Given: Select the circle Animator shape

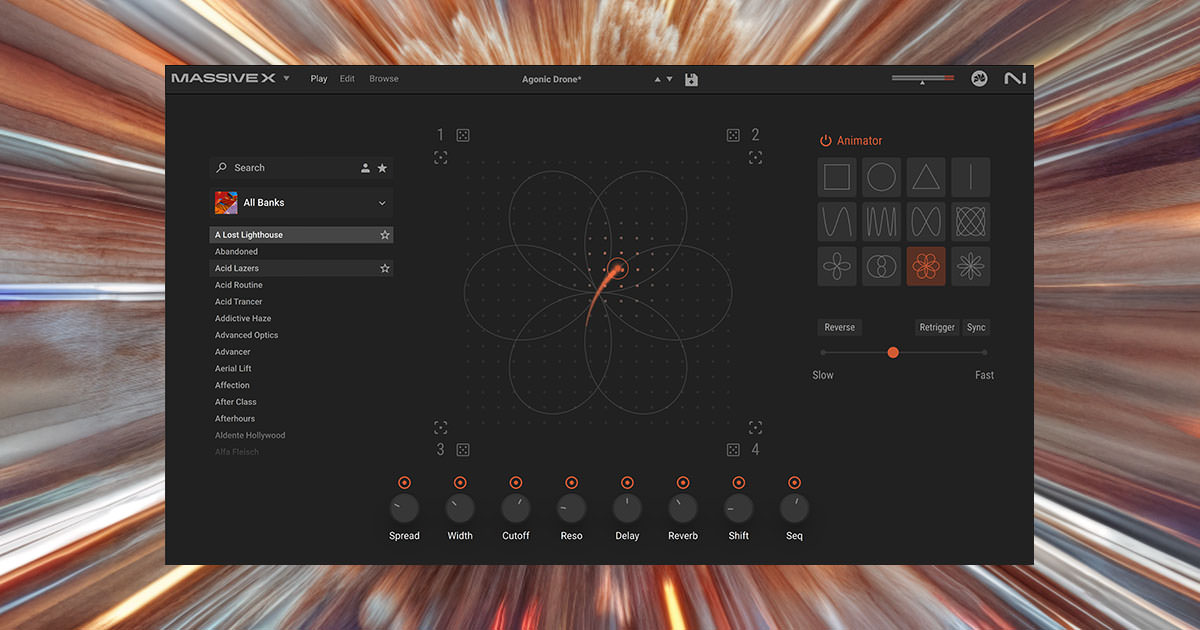Looking at the screenshot, I should [882, 177].
